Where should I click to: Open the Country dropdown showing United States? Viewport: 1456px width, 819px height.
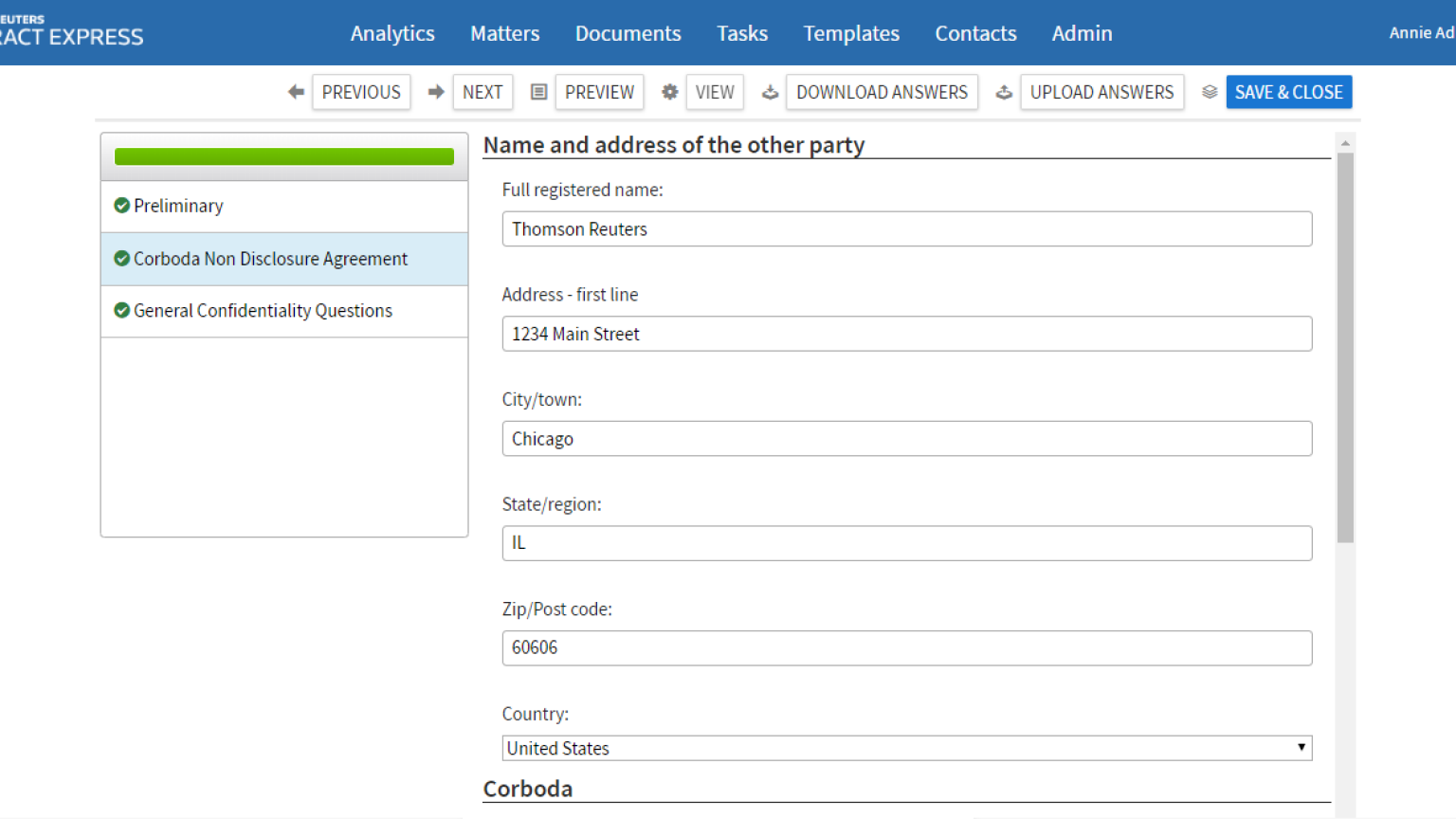[907, 748]
